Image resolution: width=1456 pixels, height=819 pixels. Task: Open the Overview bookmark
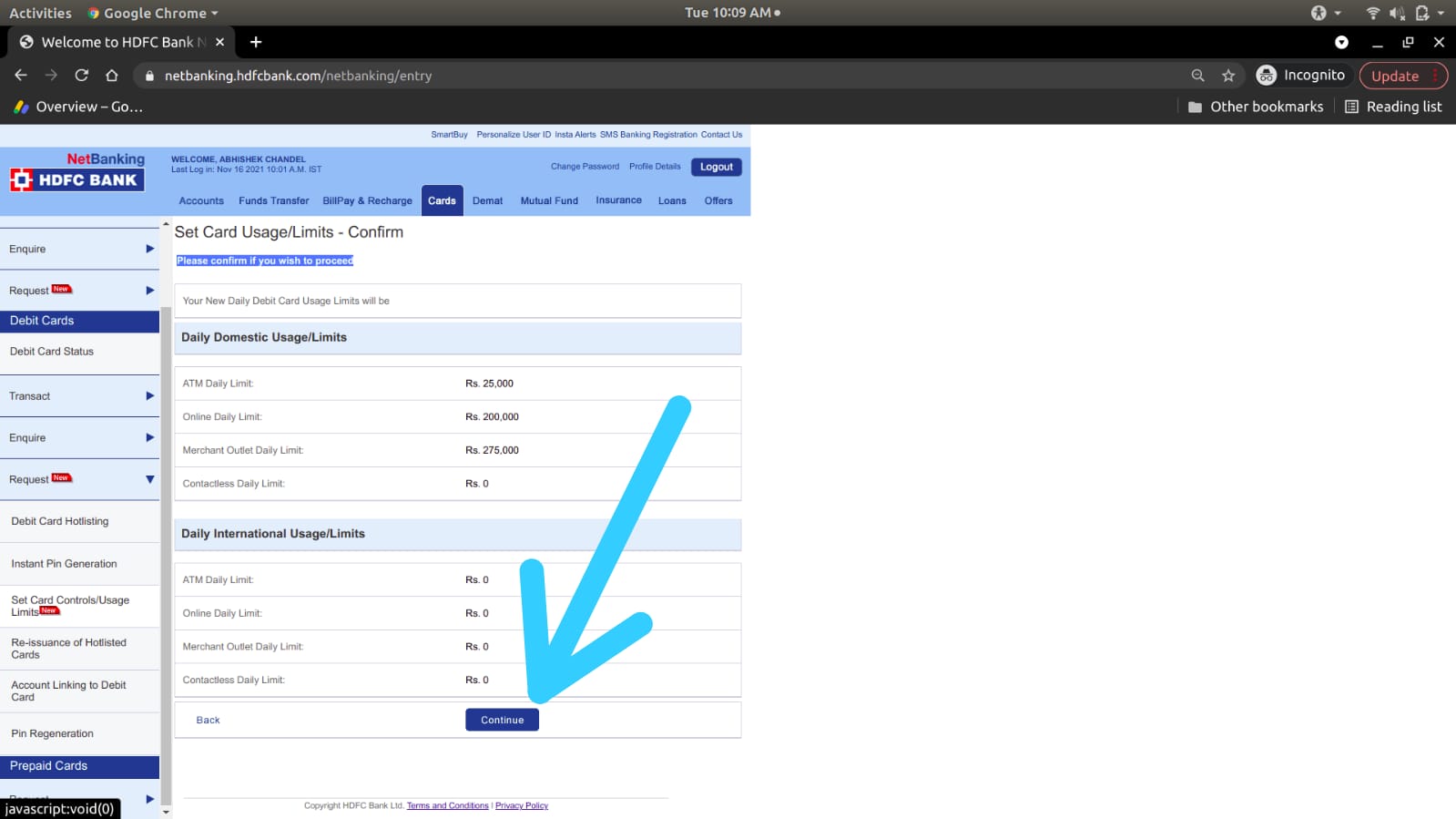pos(78,107)
